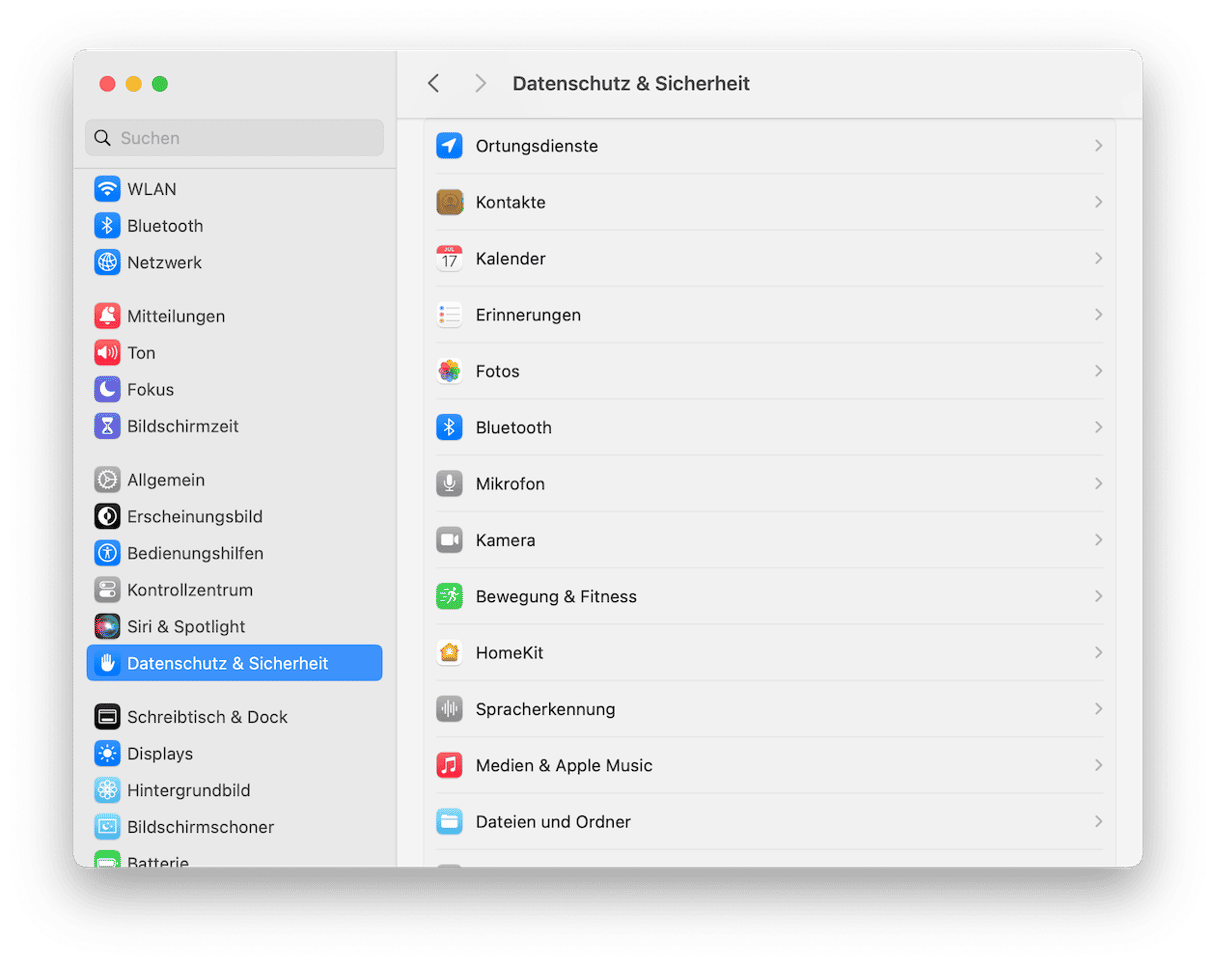
Task: Open Bildschirmzeit hourglass icon
Action: pos(107,426)
